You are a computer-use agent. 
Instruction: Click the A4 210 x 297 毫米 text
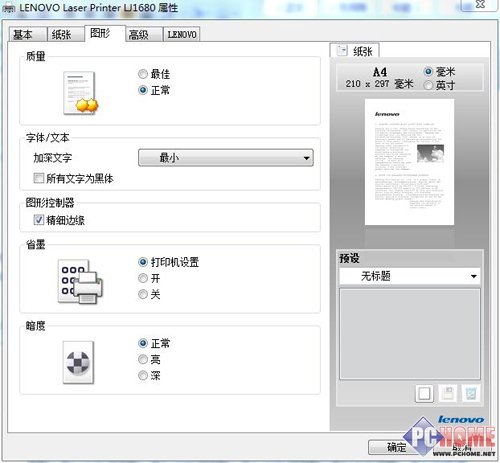[x=380, y=78]
